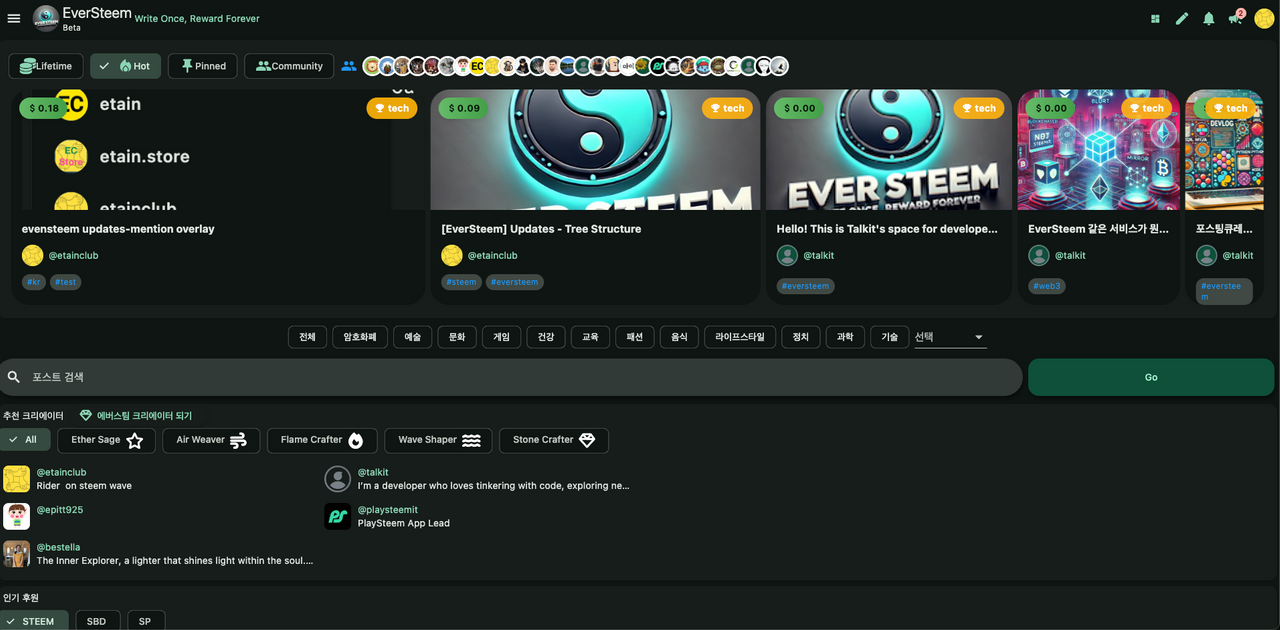Open @playsteemit creator profile

tap(388, 510)
